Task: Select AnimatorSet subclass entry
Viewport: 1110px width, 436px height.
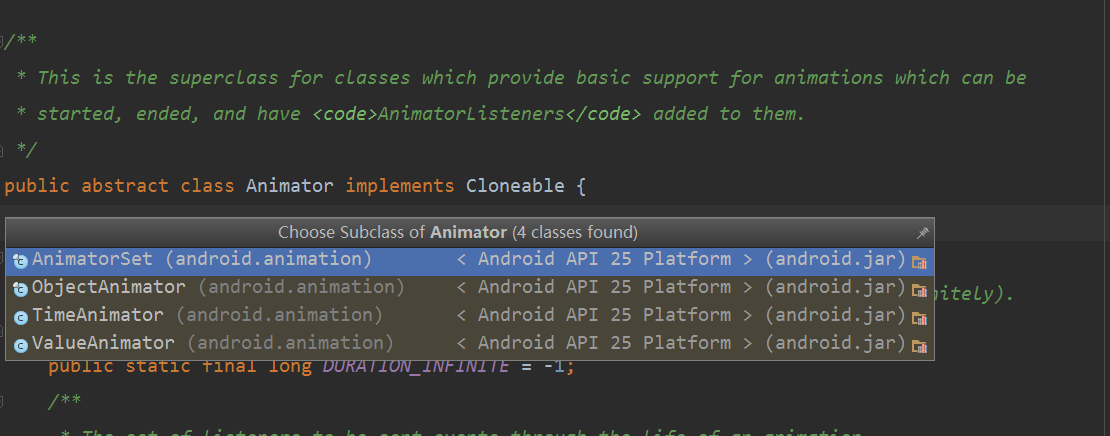Action: 470,261
